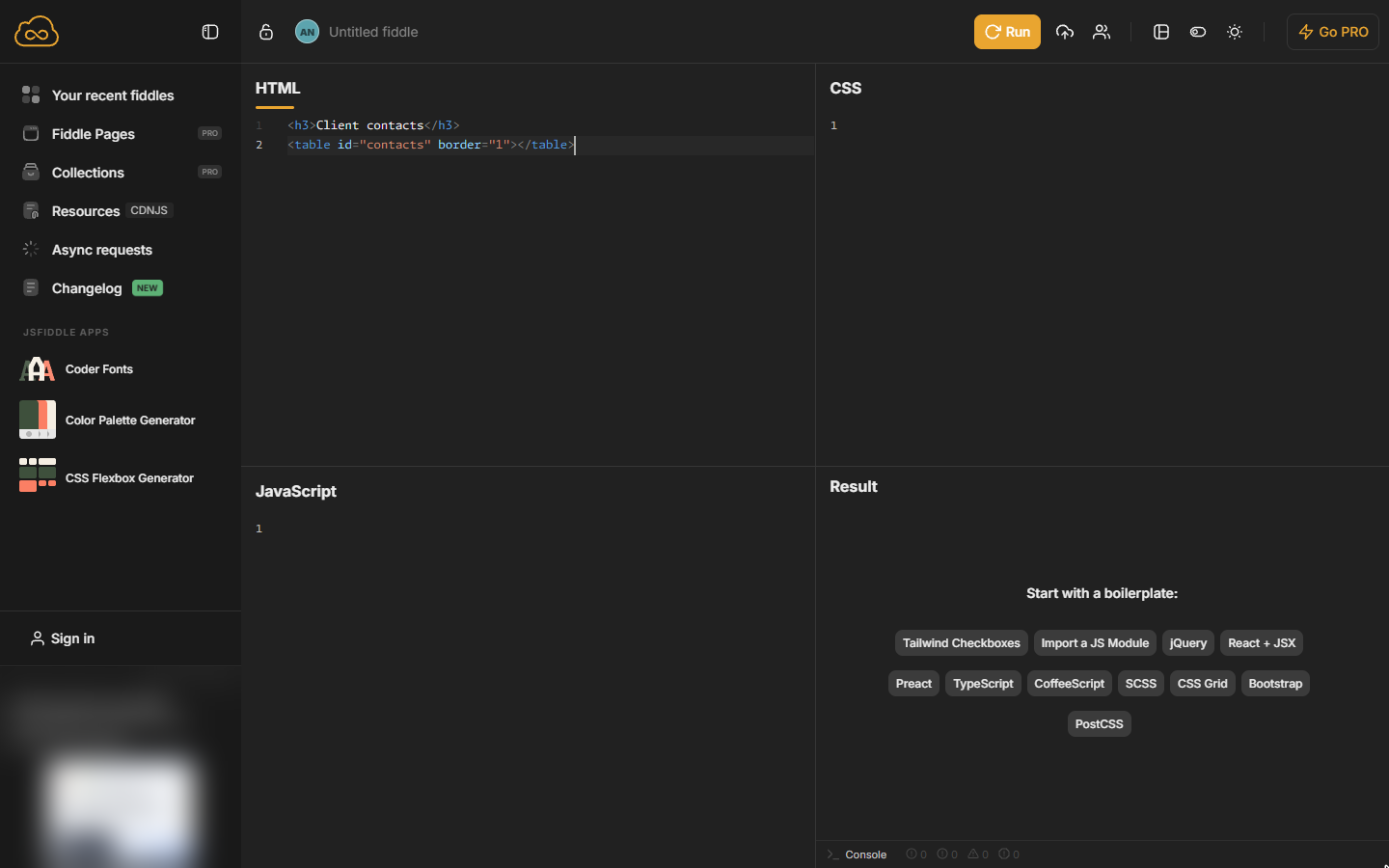This screenshot has height=868, width=1389.
Task: Click line 1 of the CSS editor
Action: pos(1102,125)
